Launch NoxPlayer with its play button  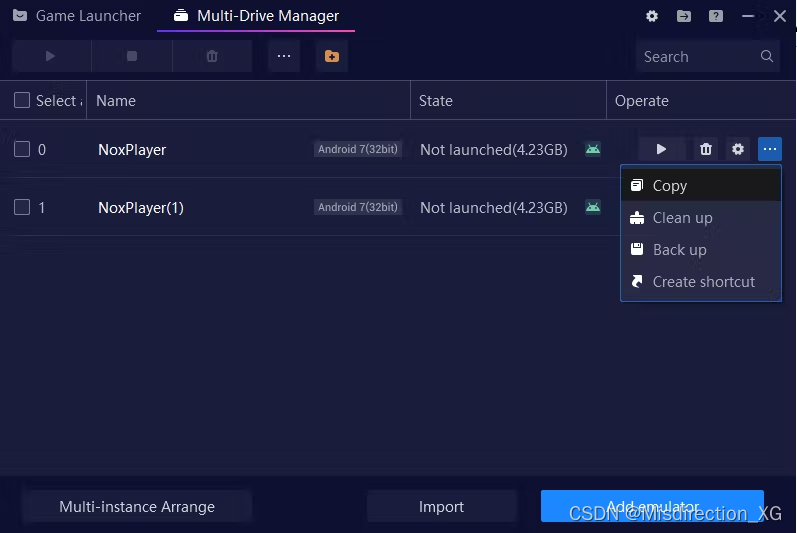661,149
